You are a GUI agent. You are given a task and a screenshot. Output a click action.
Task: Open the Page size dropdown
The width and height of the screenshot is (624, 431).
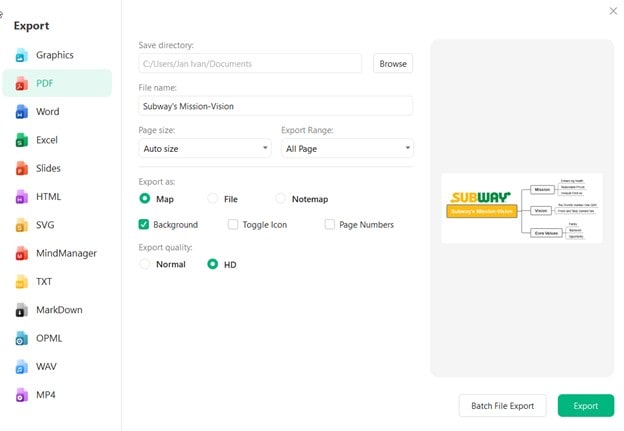[x=205, y=148]
